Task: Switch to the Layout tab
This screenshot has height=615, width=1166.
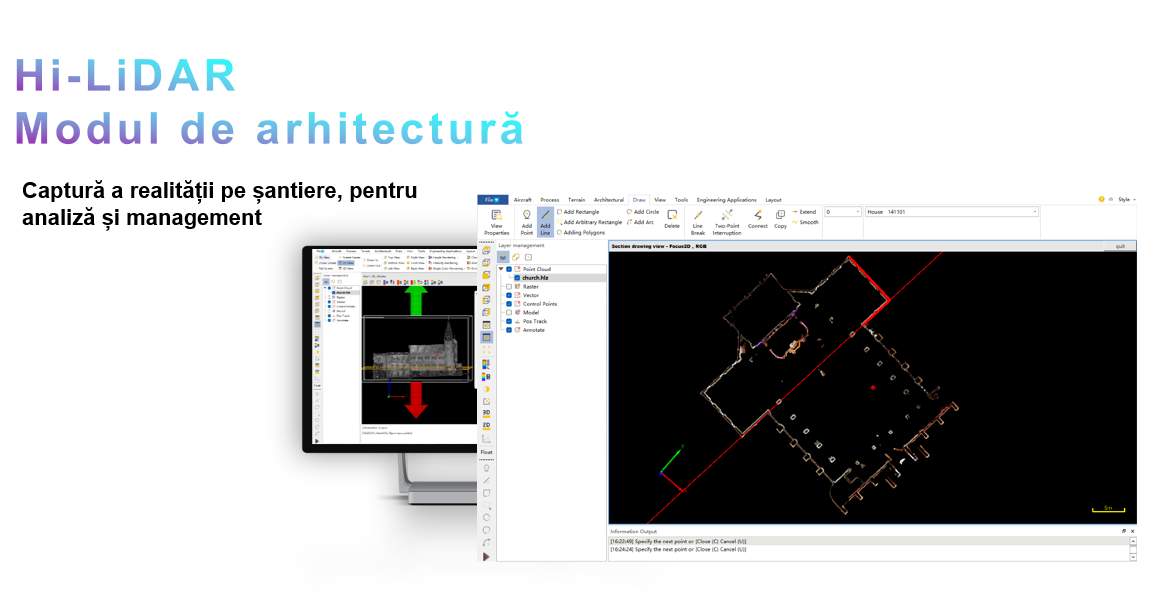Action: pyautogui.click(x=773, y=200)
